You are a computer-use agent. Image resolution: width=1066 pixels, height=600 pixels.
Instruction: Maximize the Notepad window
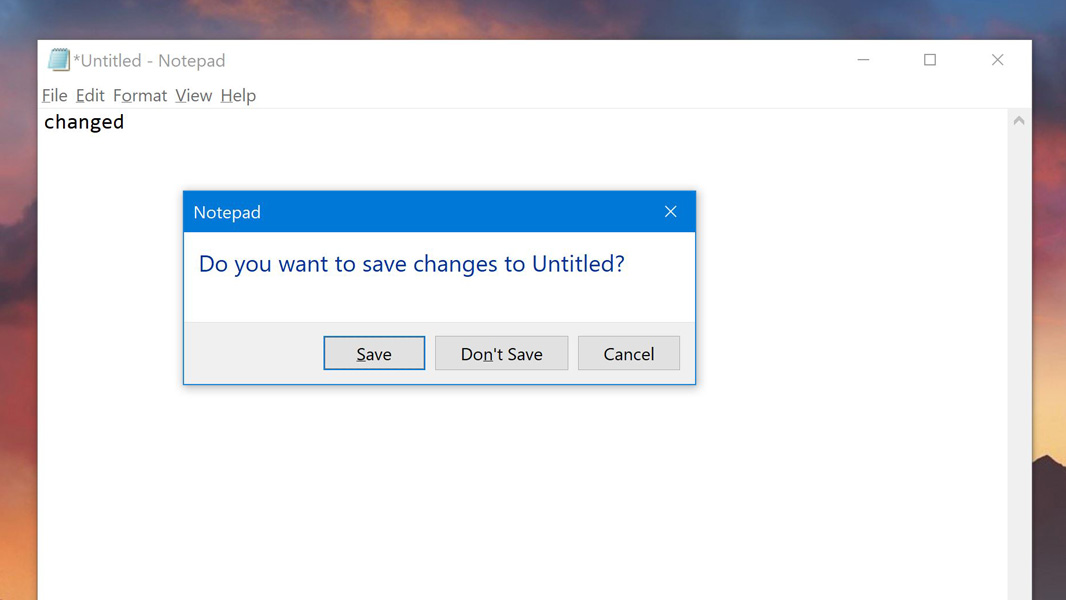(930, 60)
